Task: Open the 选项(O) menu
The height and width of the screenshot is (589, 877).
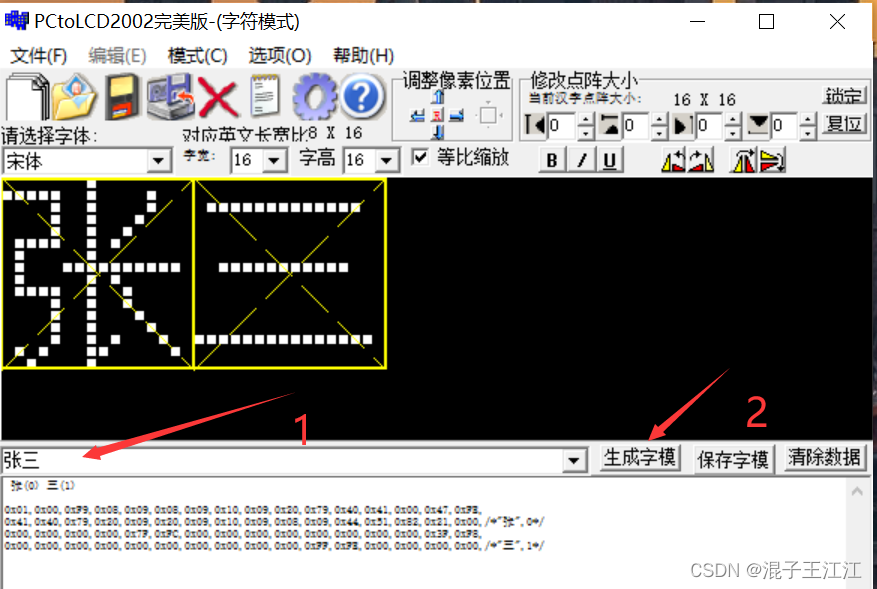Action: coord(280,55)
